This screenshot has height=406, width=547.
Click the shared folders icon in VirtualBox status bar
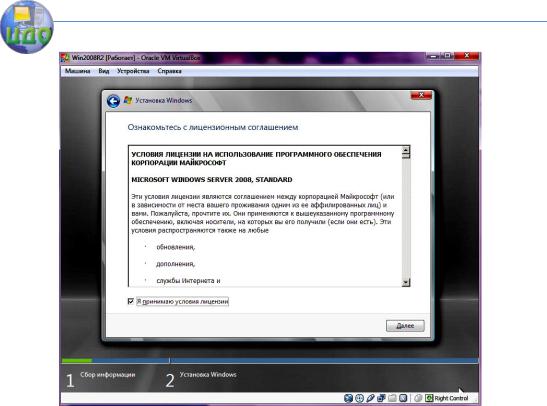(x=392, y=398)
